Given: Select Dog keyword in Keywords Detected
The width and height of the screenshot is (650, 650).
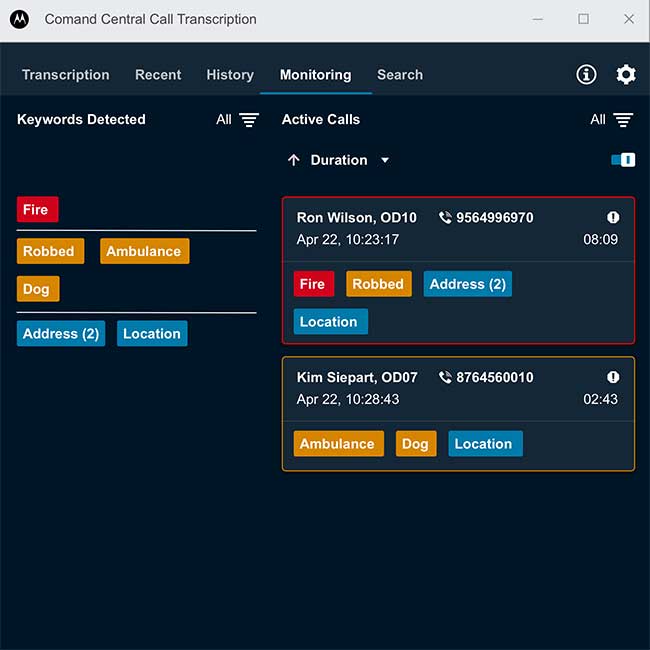Looking at the screenshot, I should [x=38, y=289].
